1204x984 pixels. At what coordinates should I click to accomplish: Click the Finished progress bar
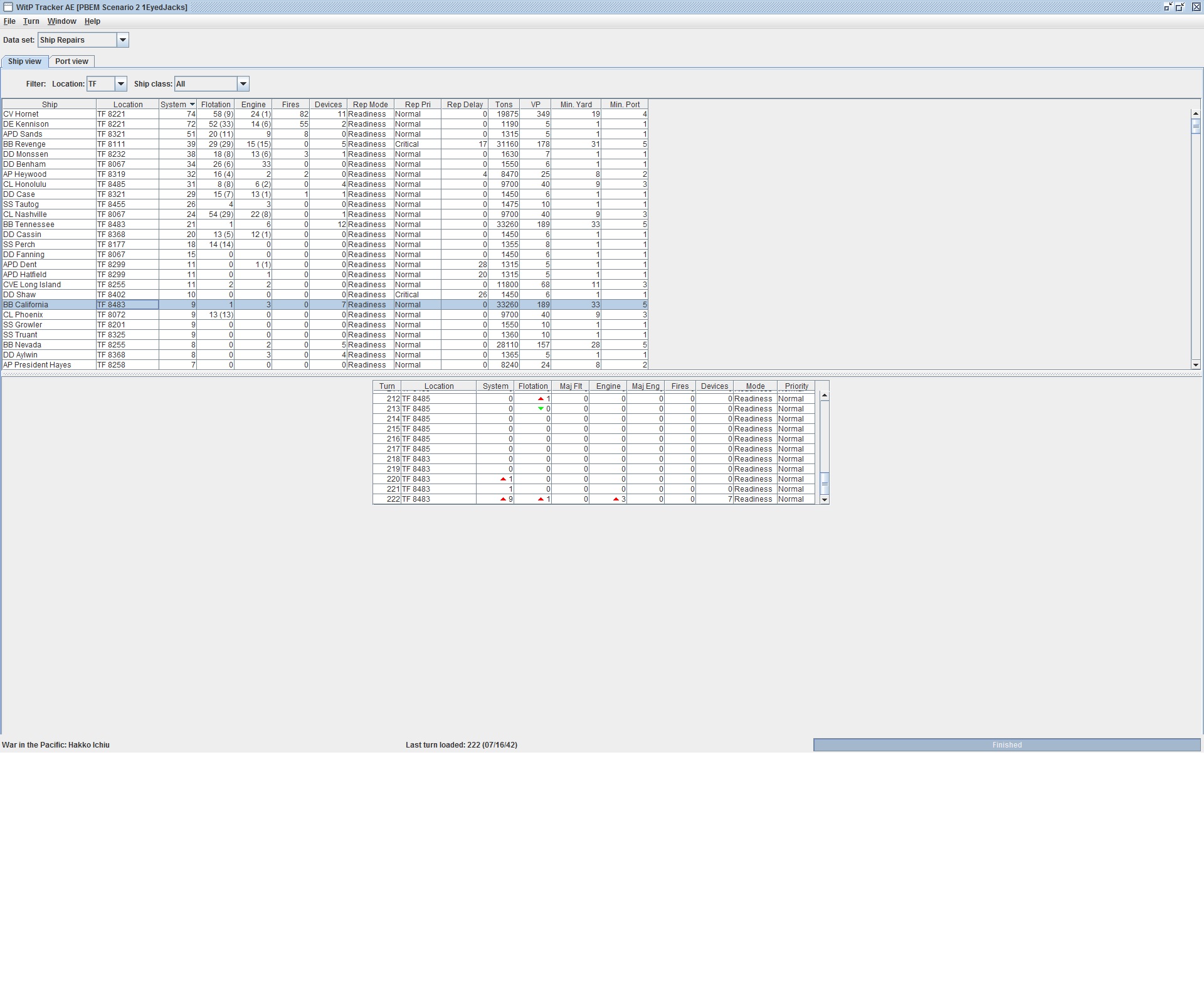click(x=1006, y=745)
